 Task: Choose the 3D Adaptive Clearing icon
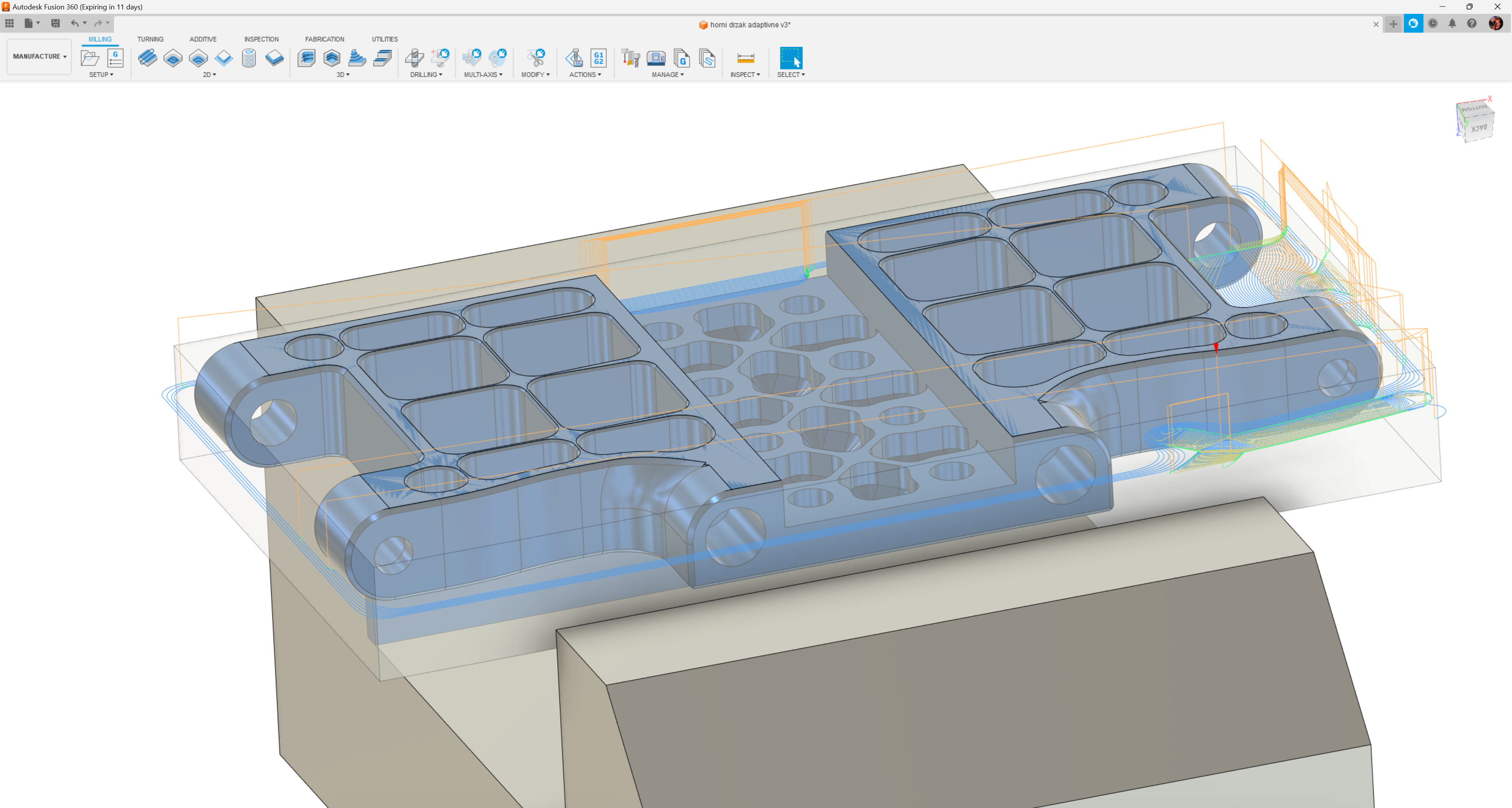(x=306, y=58)
